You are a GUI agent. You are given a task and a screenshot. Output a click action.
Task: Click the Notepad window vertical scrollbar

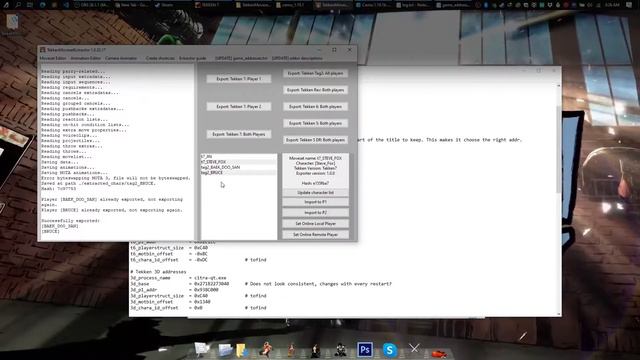click(559, 200)
